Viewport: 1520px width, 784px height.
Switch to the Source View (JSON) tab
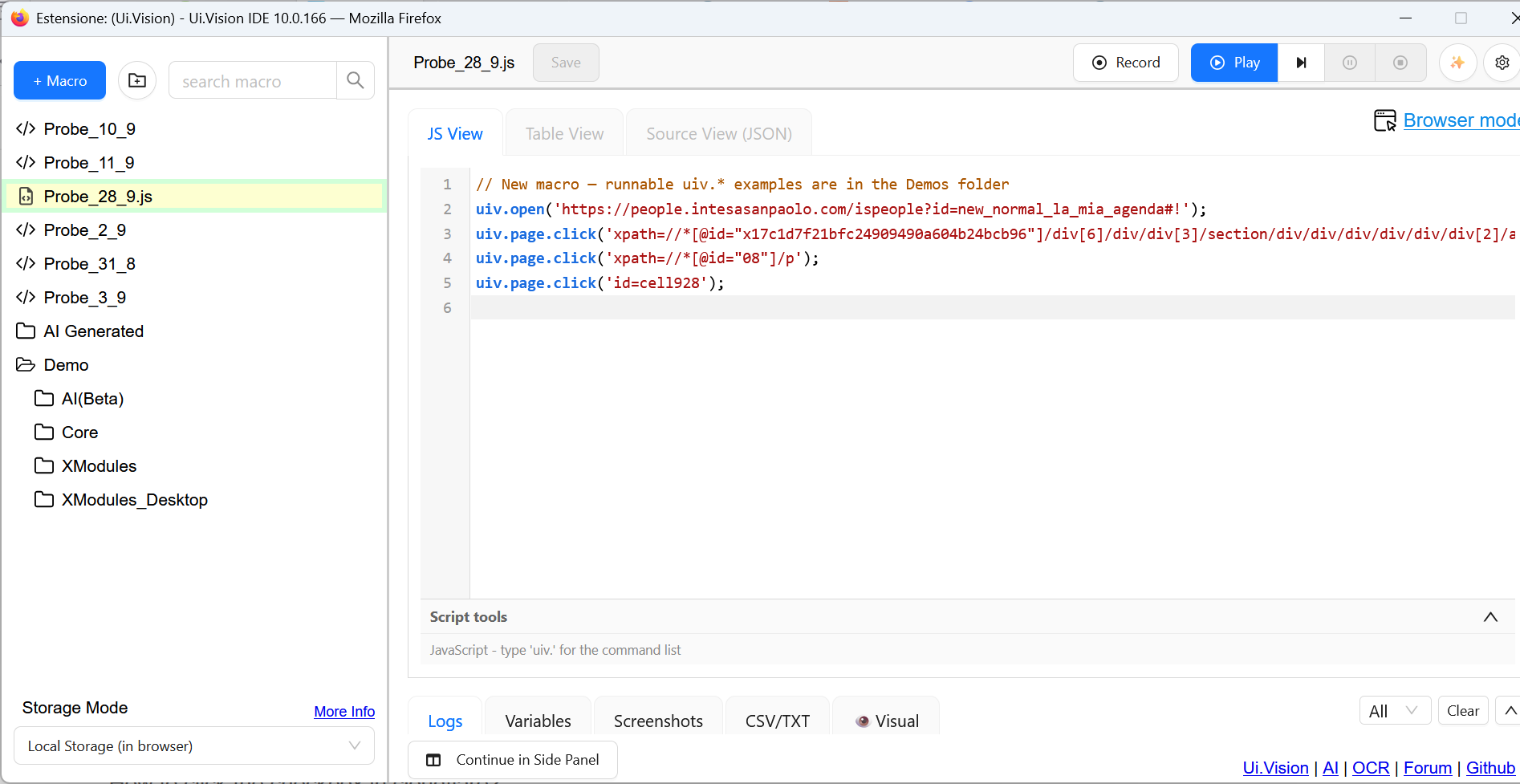coord(719,134)
